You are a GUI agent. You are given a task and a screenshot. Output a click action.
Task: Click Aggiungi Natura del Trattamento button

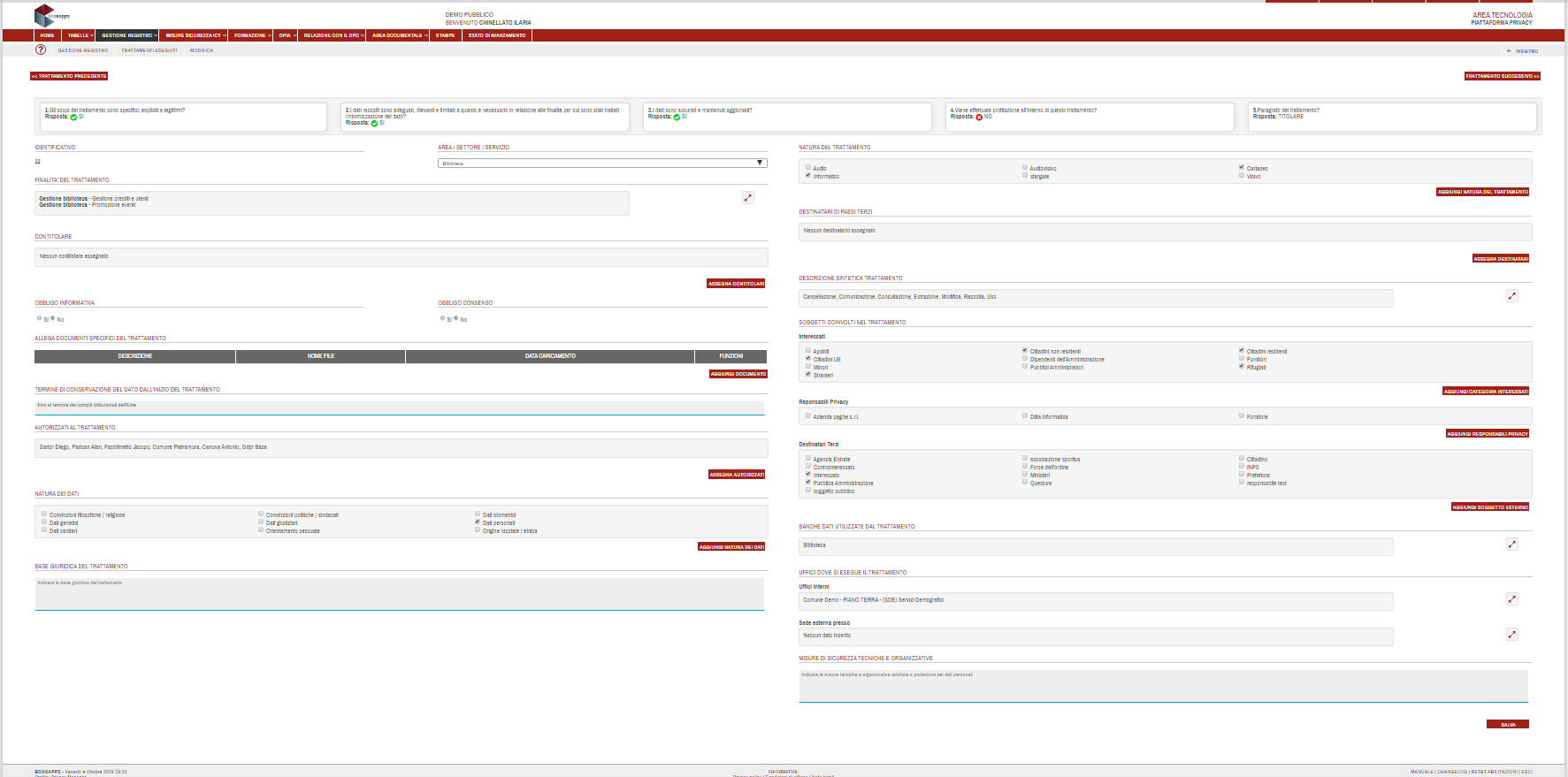(1483, 192)
